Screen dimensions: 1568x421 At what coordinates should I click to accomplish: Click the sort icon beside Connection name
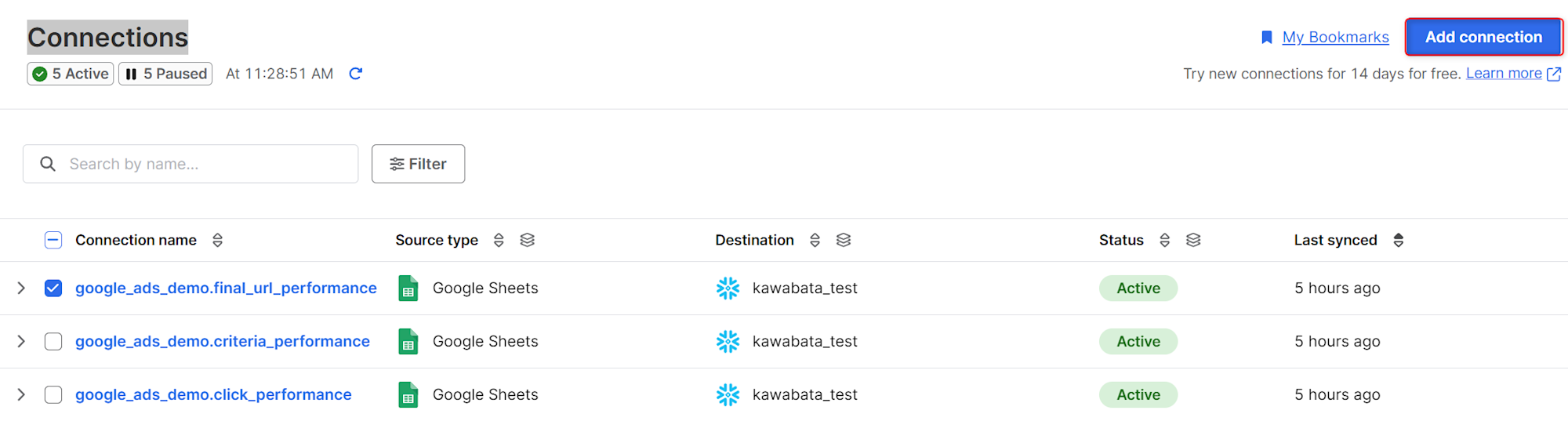pyautogui.click(x=218, y=240)
